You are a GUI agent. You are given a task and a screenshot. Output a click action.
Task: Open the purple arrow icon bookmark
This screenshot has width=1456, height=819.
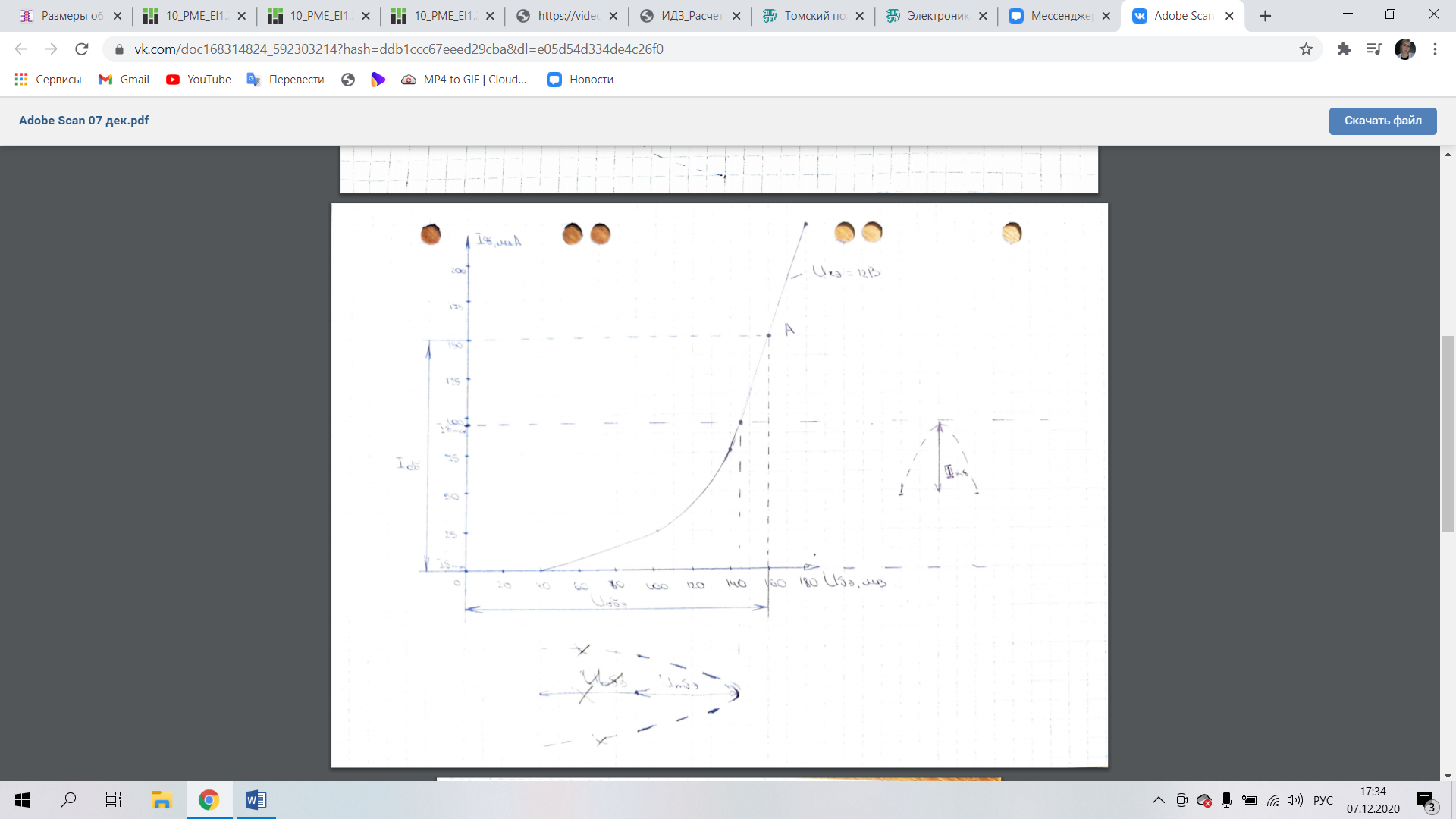[x=378, y=80]
